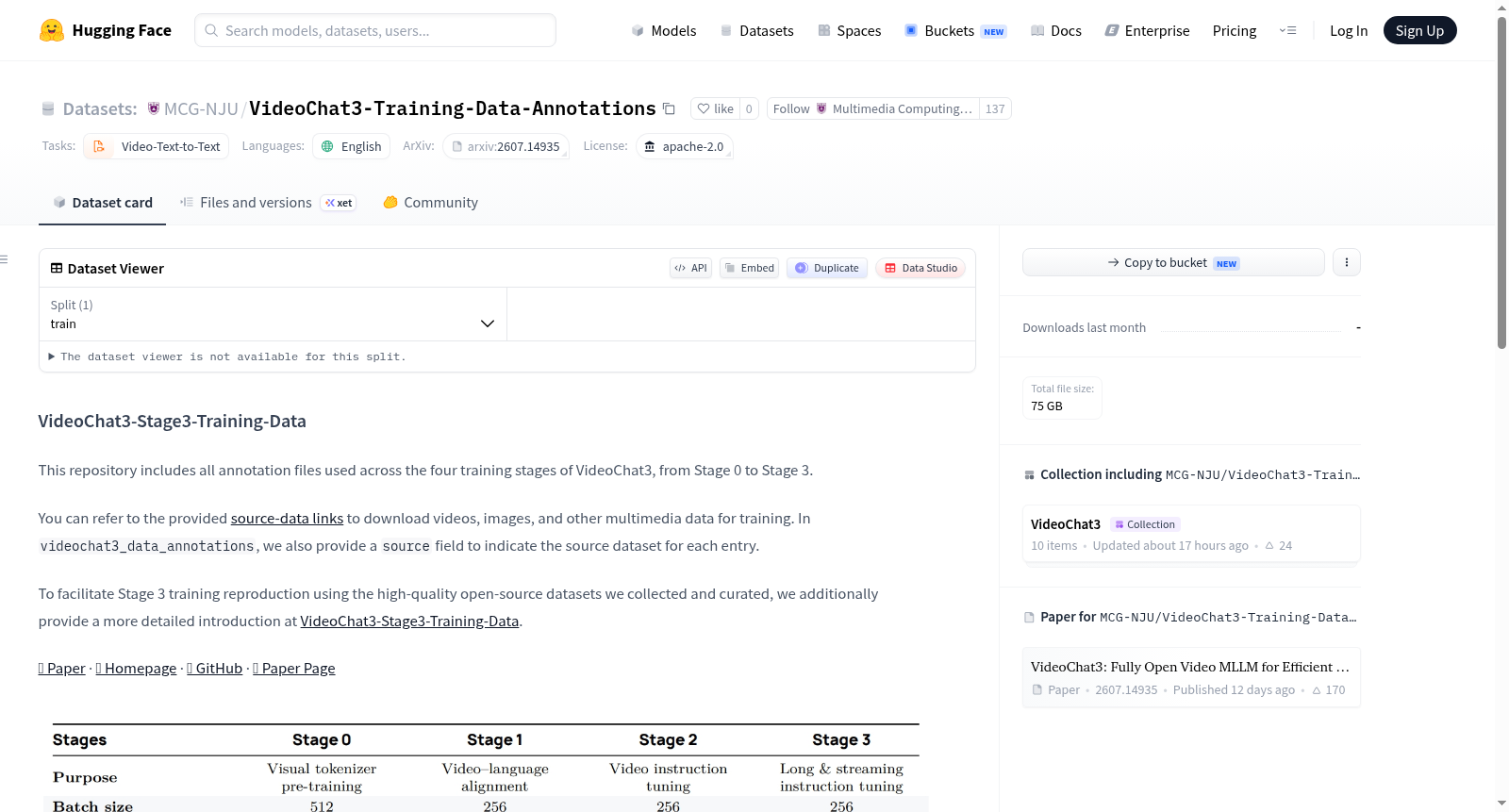Copy dataset name using the copy icon
This screenshot has height=812, width=1509.
click(669, 108)
